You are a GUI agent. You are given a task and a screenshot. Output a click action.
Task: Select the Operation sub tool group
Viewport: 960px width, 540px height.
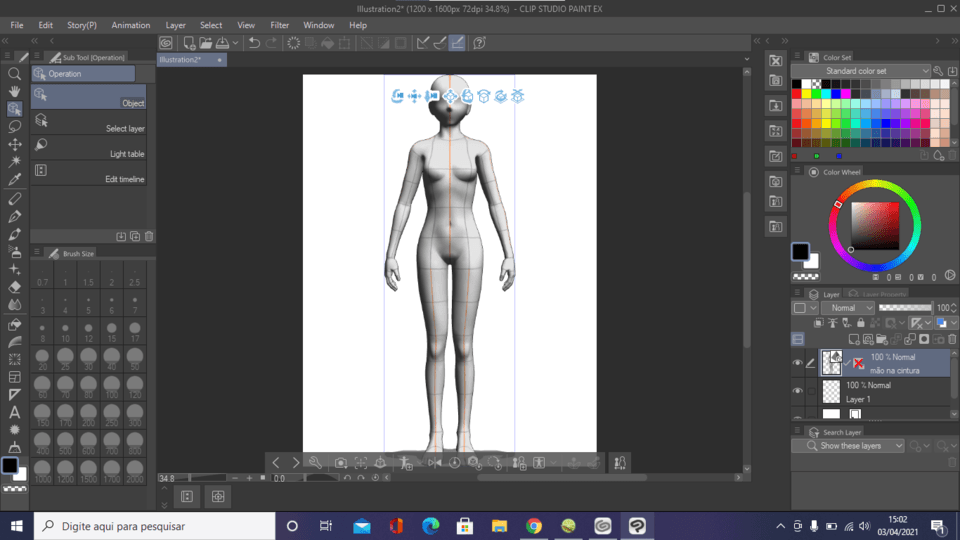point(83,73)
